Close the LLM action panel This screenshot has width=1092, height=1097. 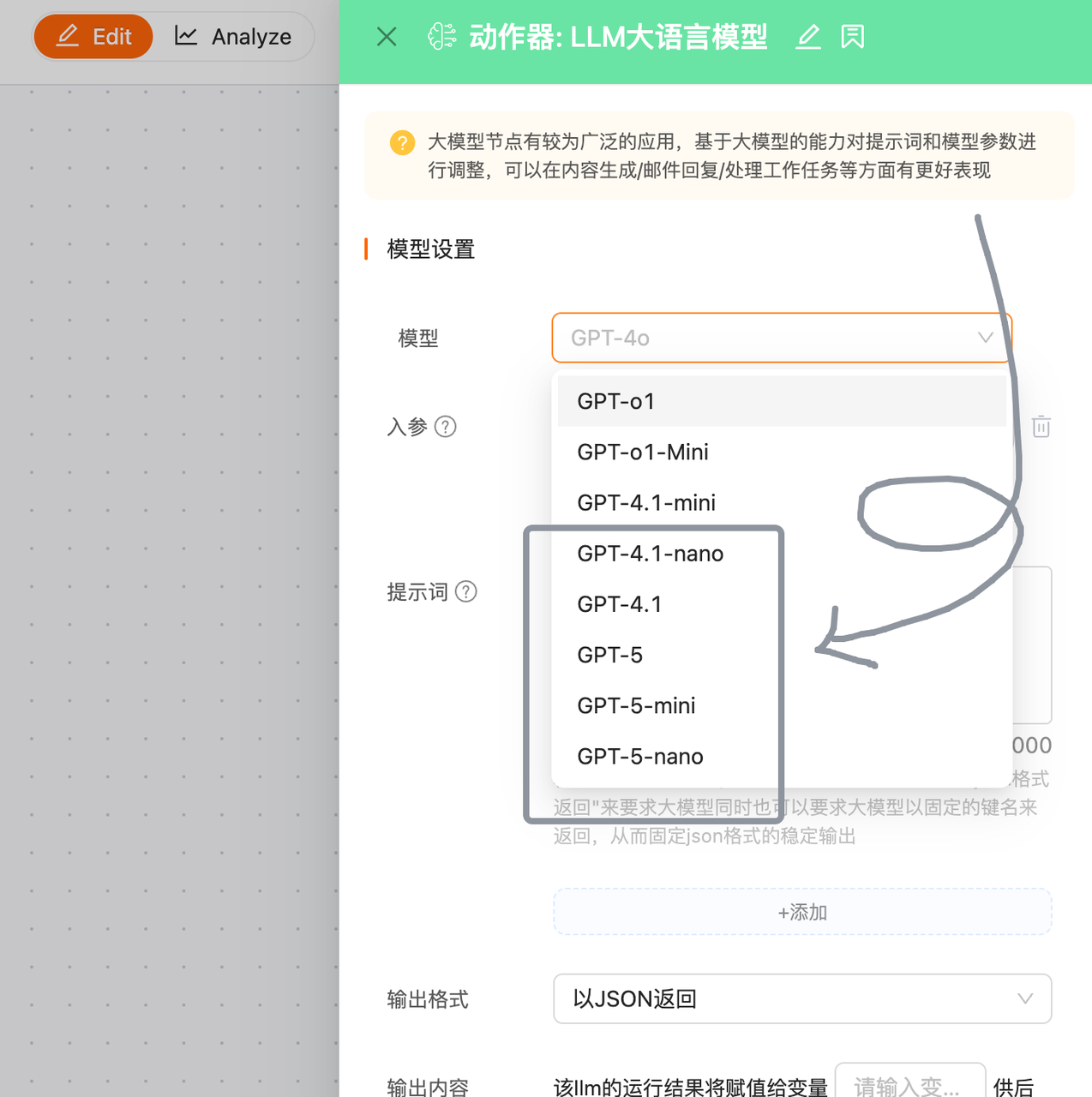(387, 37)
